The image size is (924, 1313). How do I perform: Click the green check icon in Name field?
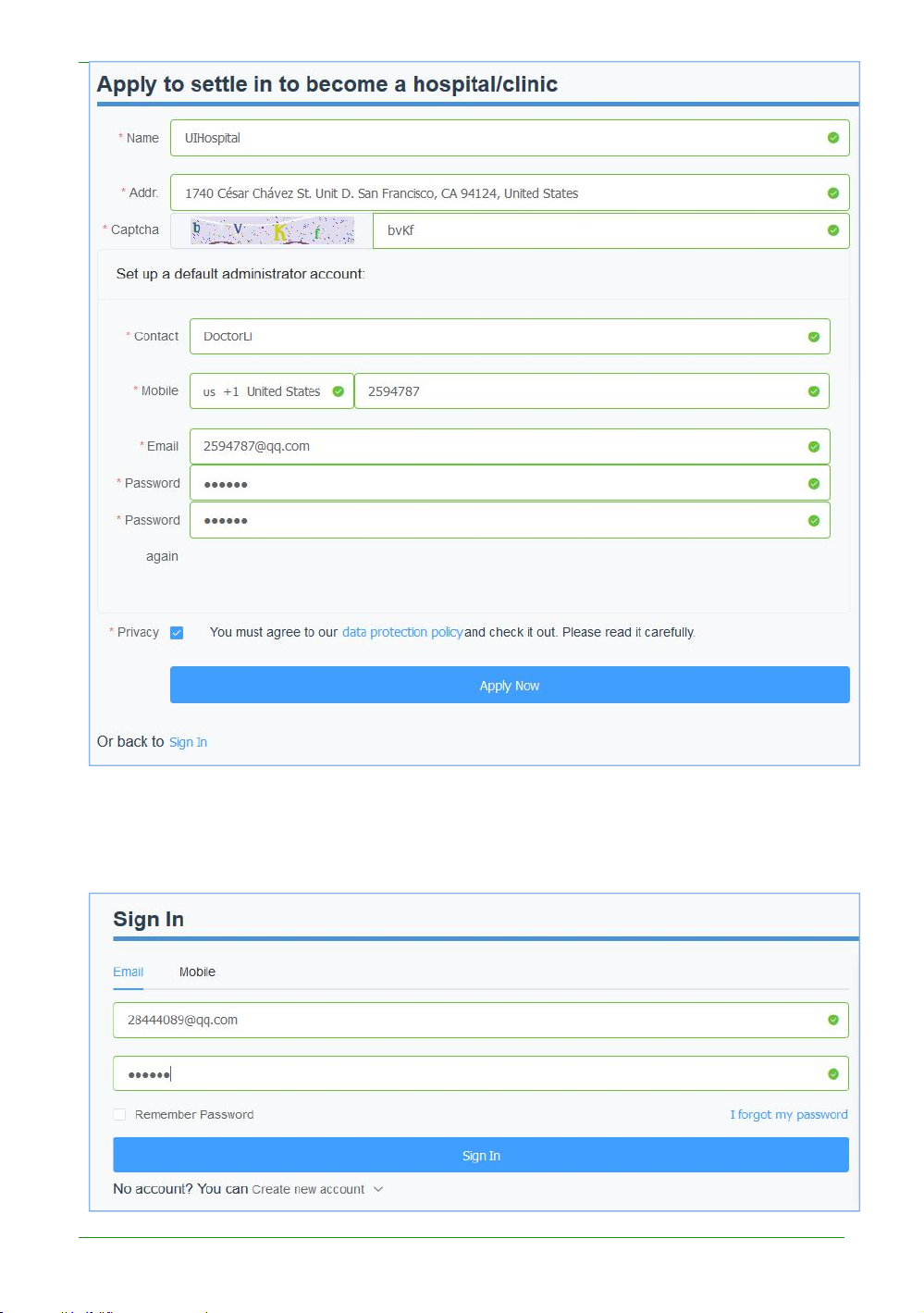pos(833,138)
